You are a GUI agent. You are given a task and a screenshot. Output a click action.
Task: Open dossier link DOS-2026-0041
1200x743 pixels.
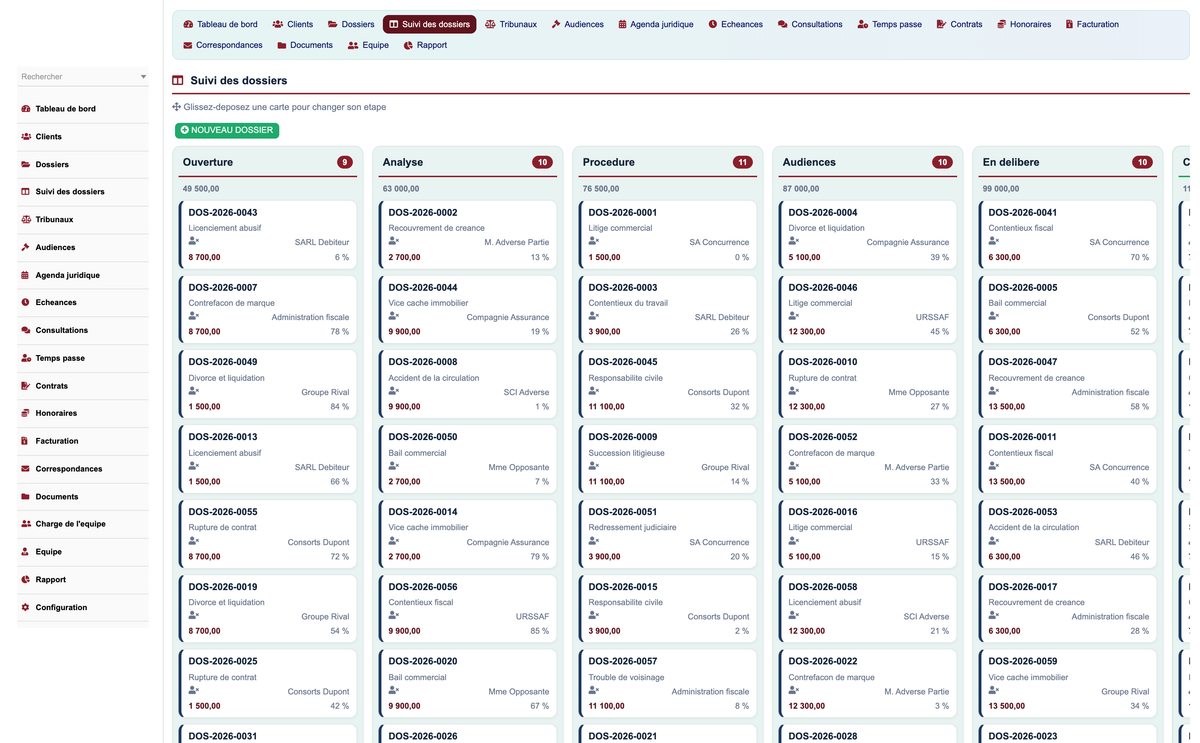pyautogui.click(x=1023, y=213)
